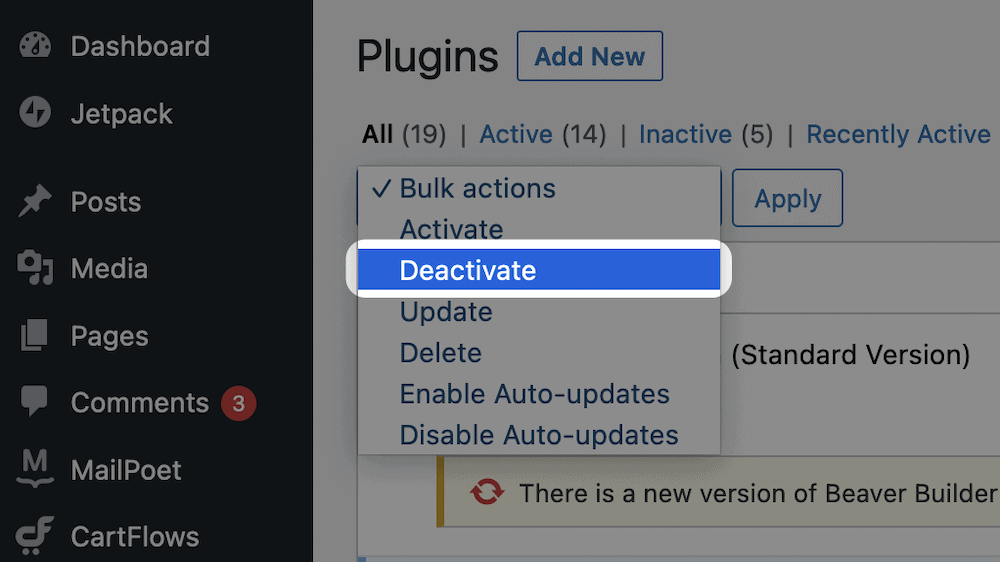
Task: Select Deactivate from bulk actions list
Action: [539, 270]
